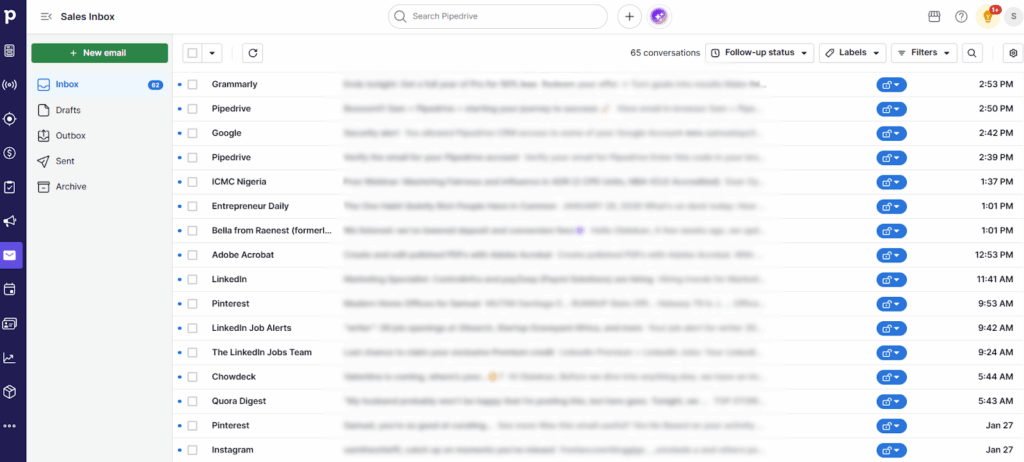Image resolution: width=1024 pixels, height=462 pixels.
Task: Select the Inbox folder
Action: click(100, 84)
